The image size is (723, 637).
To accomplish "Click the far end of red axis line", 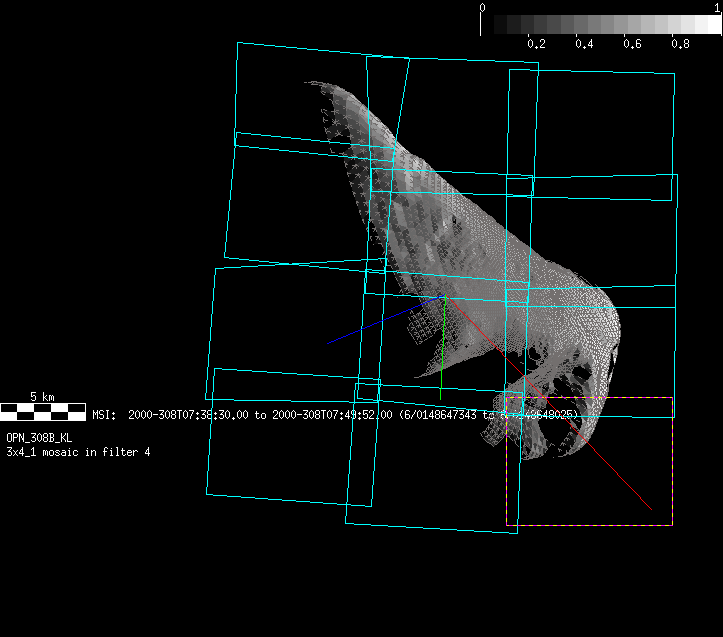I will (x=651, y=509).
